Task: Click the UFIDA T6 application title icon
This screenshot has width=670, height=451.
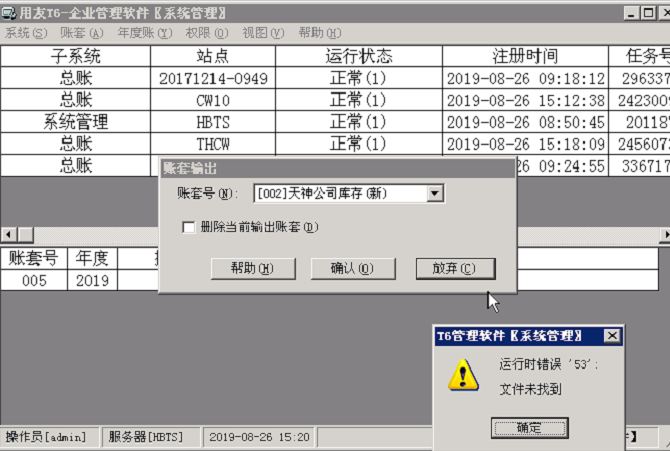Action: [x=9, y=13]
